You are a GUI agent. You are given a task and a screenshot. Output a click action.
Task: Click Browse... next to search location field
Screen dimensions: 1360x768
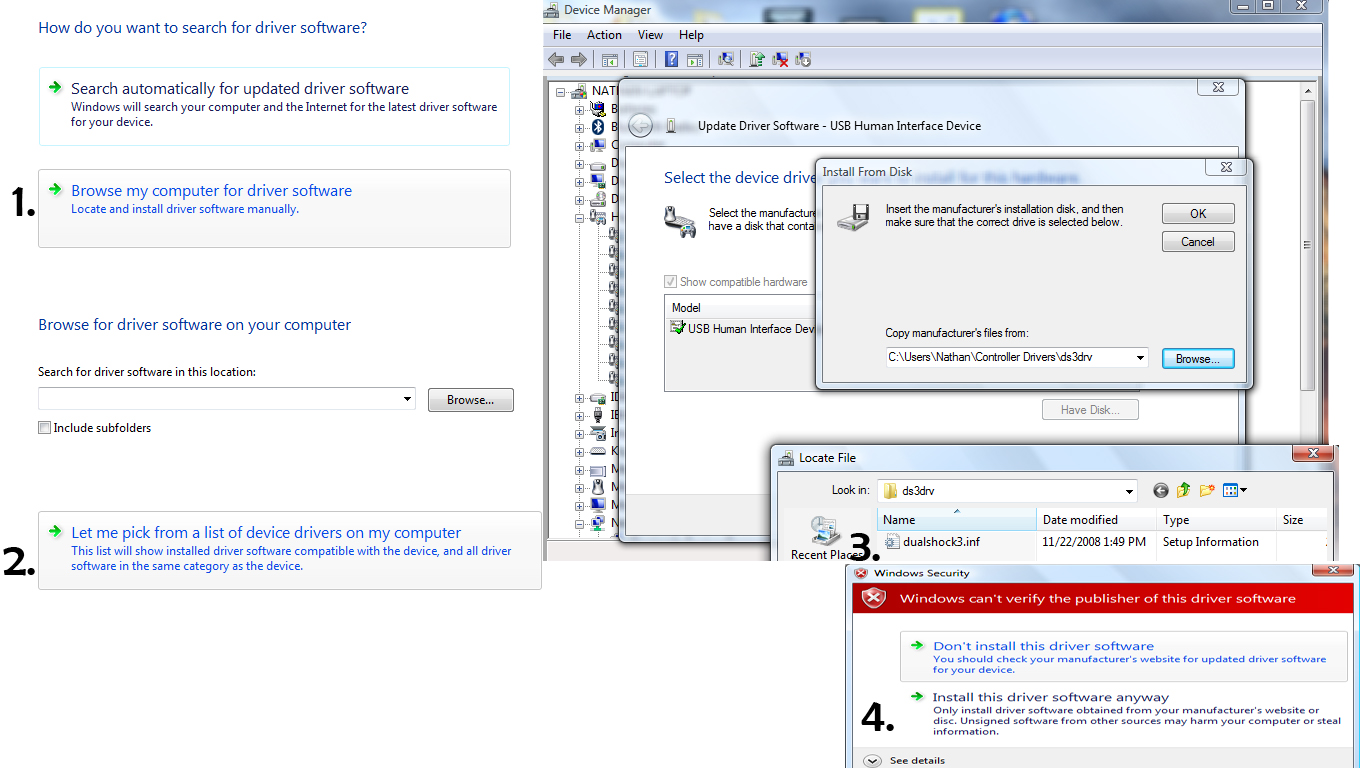pyautogui.click(x=470, y=400)
